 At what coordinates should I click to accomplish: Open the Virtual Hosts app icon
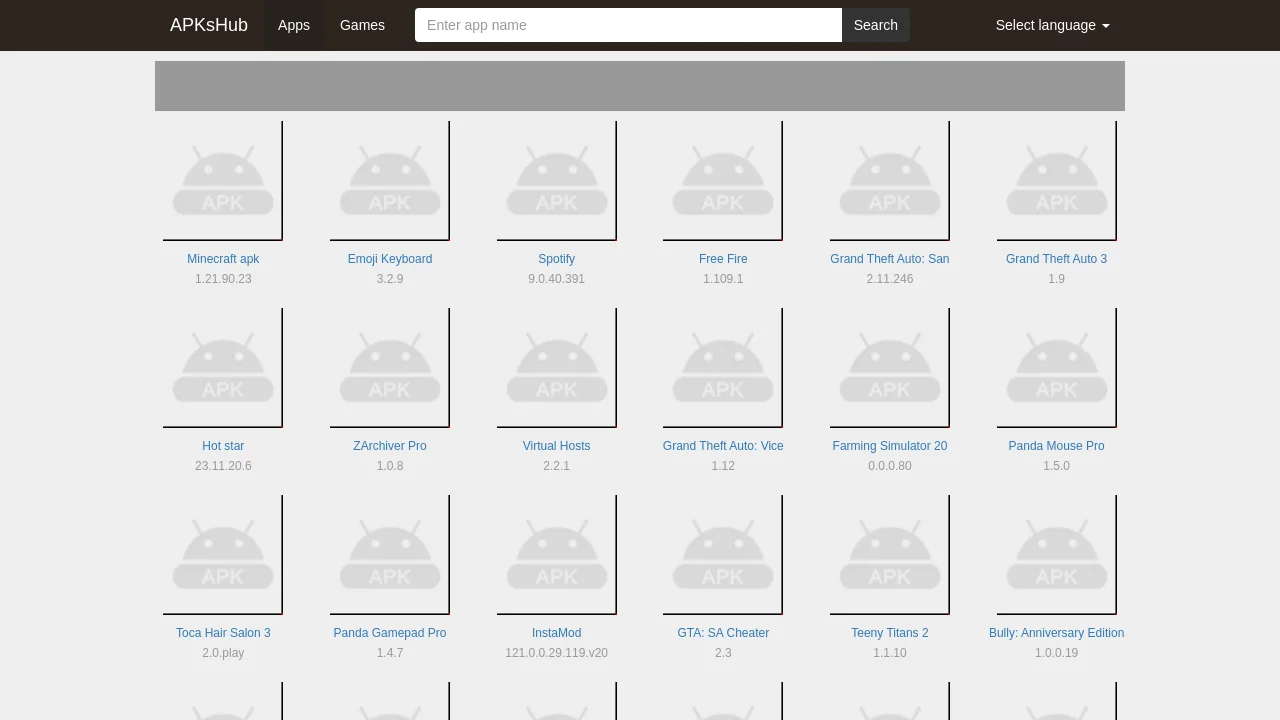[557, 368]
